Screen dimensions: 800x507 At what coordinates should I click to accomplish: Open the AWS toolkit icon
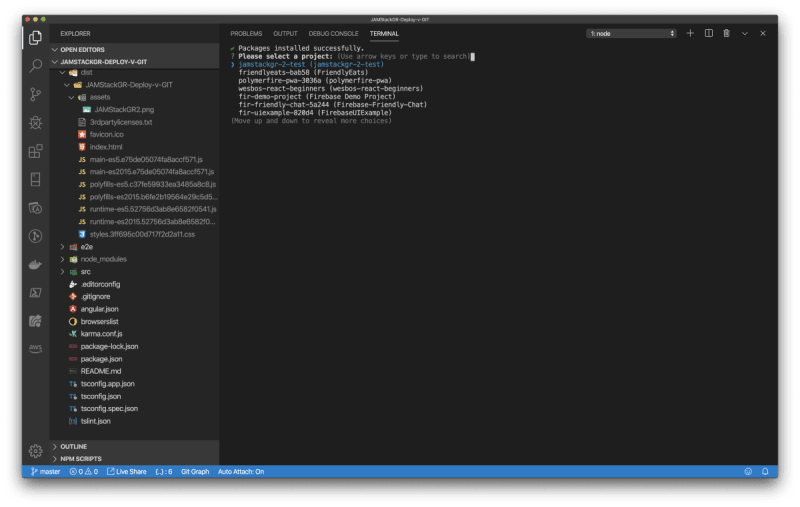coord(35,348)
